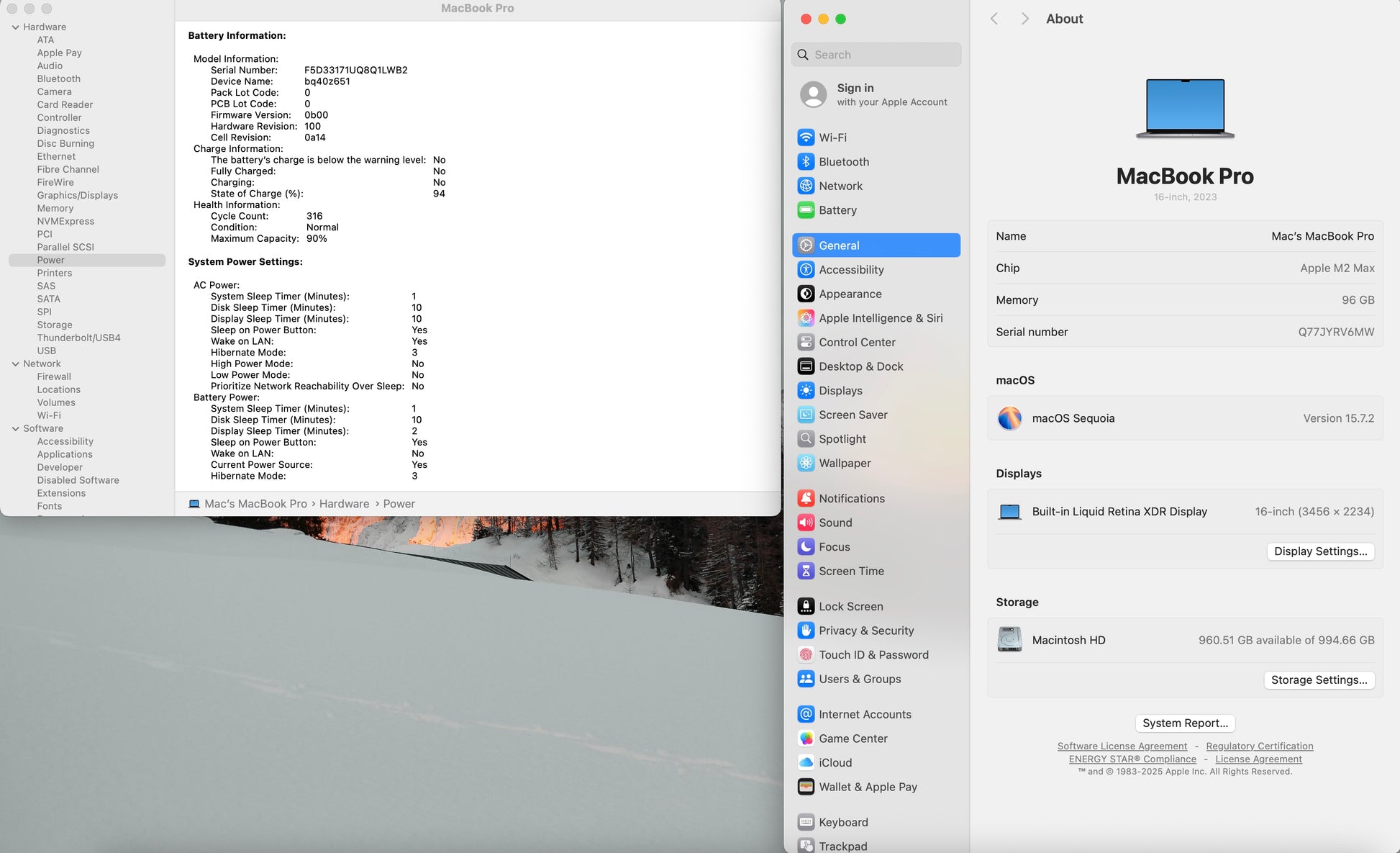Click the System Report button
This screenshot has width=1400, height=853.
1185,723
